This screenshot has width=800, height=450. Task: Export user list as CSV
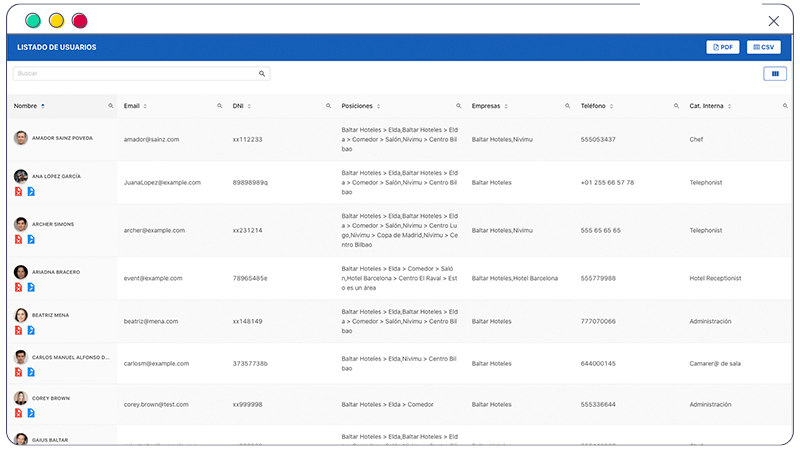[x=763, y=47]
